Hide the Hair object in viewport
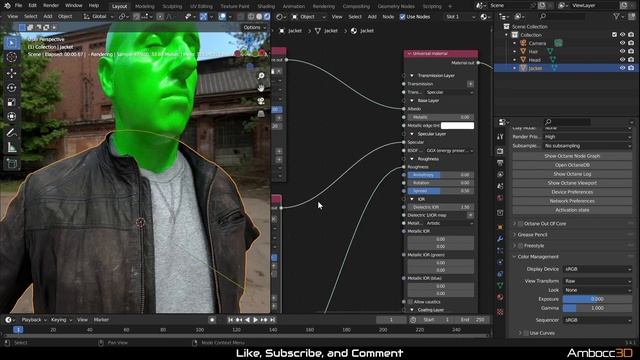The width and height of the screenshot is (640, 360). [x=622, y=51]
